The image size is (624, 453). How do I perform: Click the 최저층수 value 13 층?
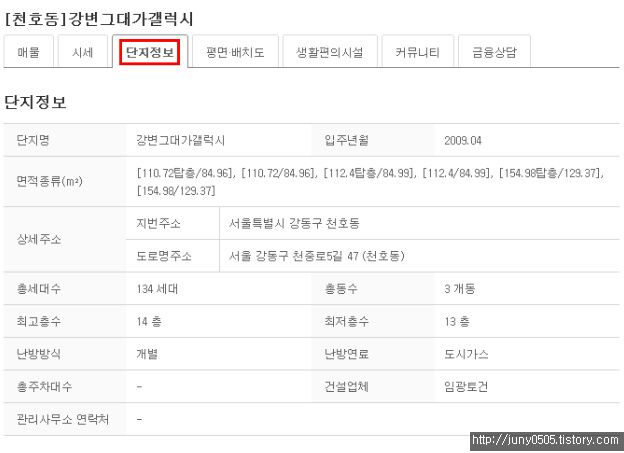pyautogui.click(x=457, y=321)
